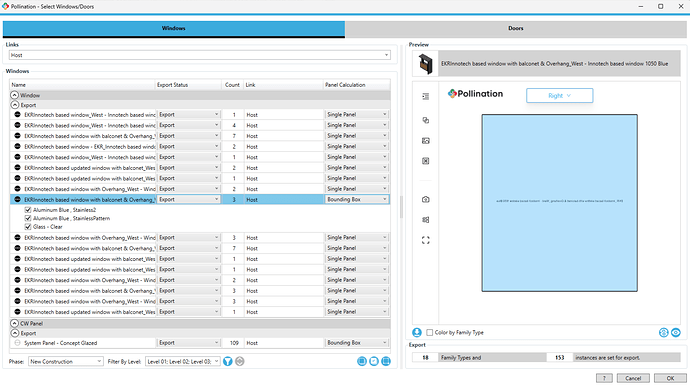690x386 pixels.
Task: Collapse the CW Panel group
Action: tap(15, 324)
